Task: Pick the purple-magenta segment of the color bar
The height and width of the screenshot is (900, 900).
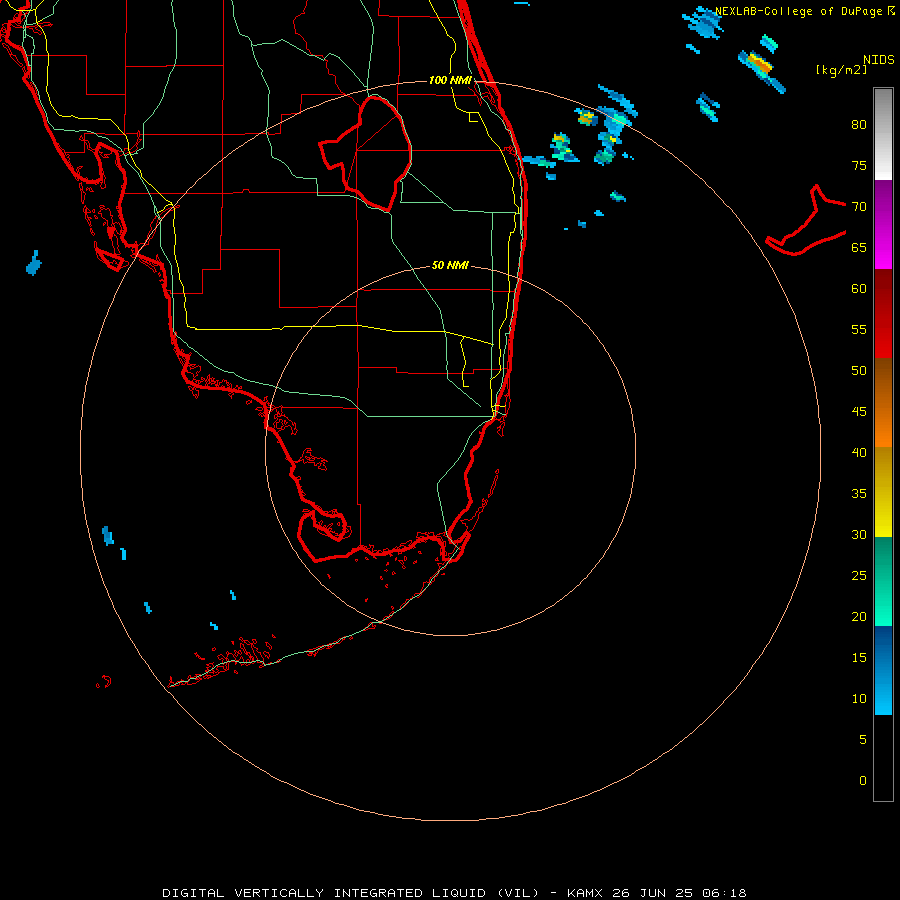Action: pos(883,224)
